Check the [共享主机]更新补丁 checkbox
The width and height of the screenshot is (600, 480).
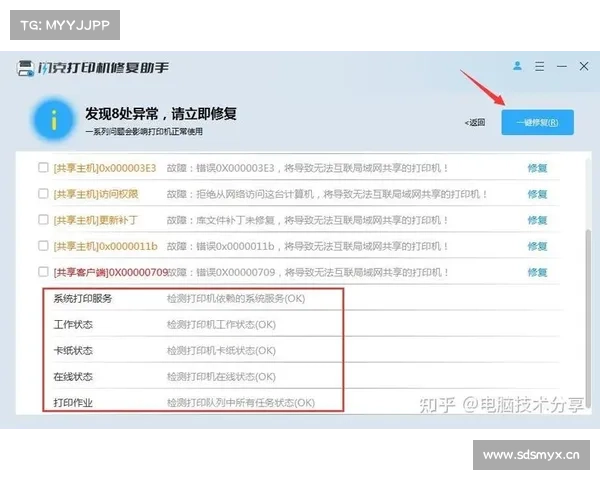tap(43, 220)
